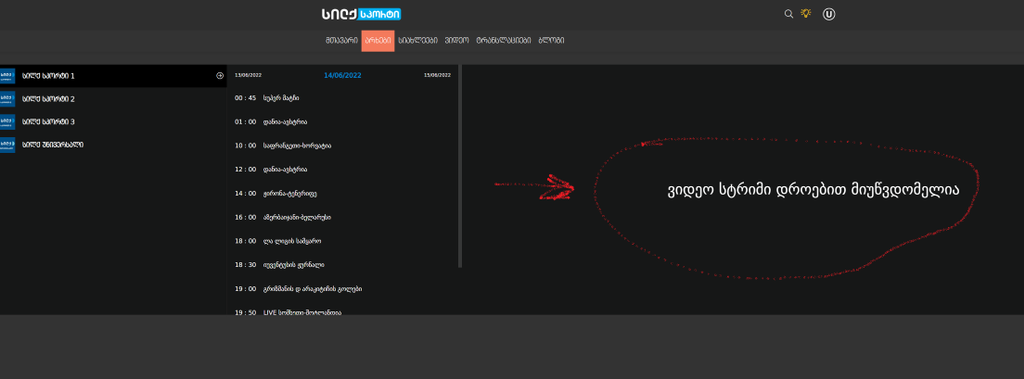Select the highlighted არხები tab
Image resolution: width=1024 pixels, height=379 pixels.
click(378, 41)
